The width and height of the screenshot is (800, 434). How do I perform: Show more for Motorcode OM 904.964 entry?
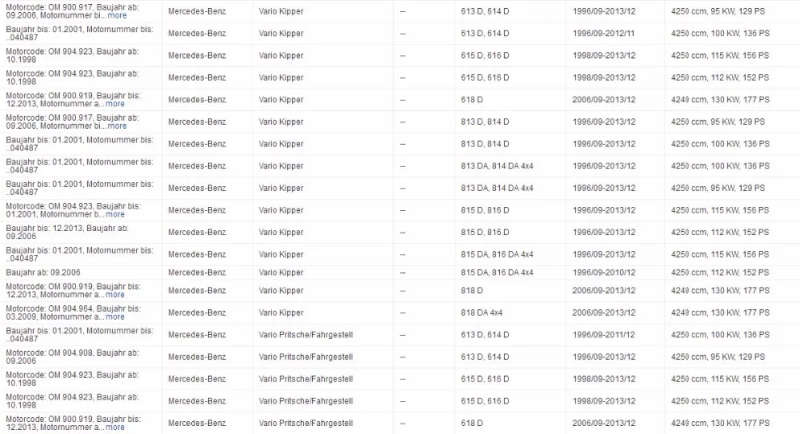[115, 317]
